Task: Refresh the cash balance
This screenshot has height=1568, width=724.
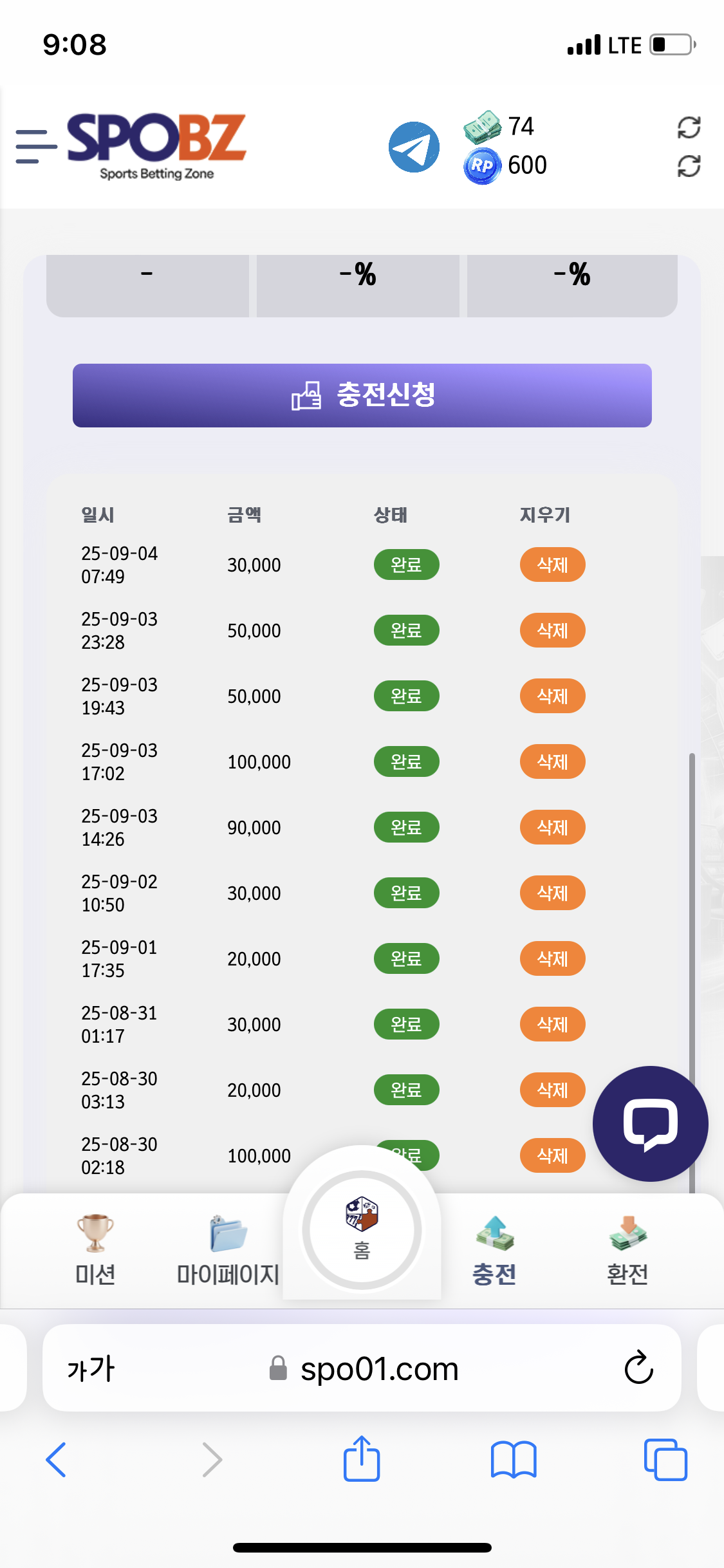Action: [689, 127]
